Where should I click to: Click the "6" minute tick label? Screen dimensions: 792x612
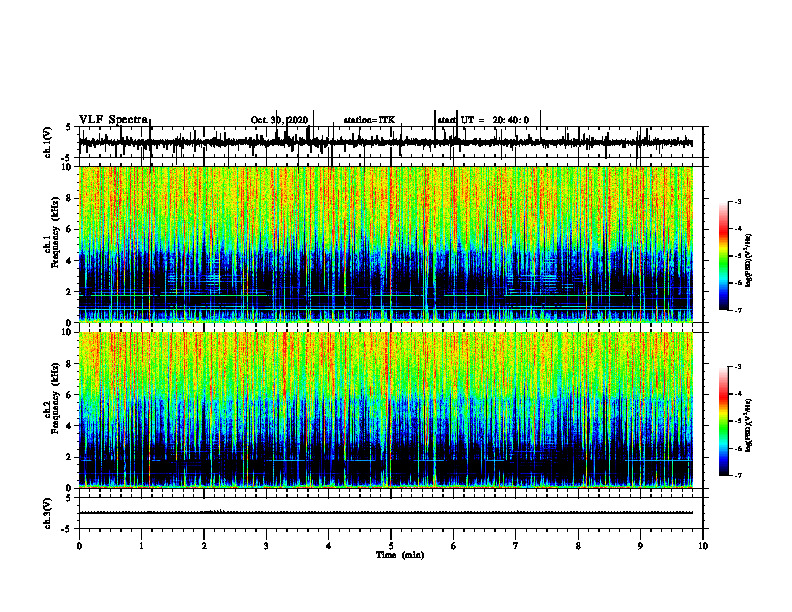[454, 546]
